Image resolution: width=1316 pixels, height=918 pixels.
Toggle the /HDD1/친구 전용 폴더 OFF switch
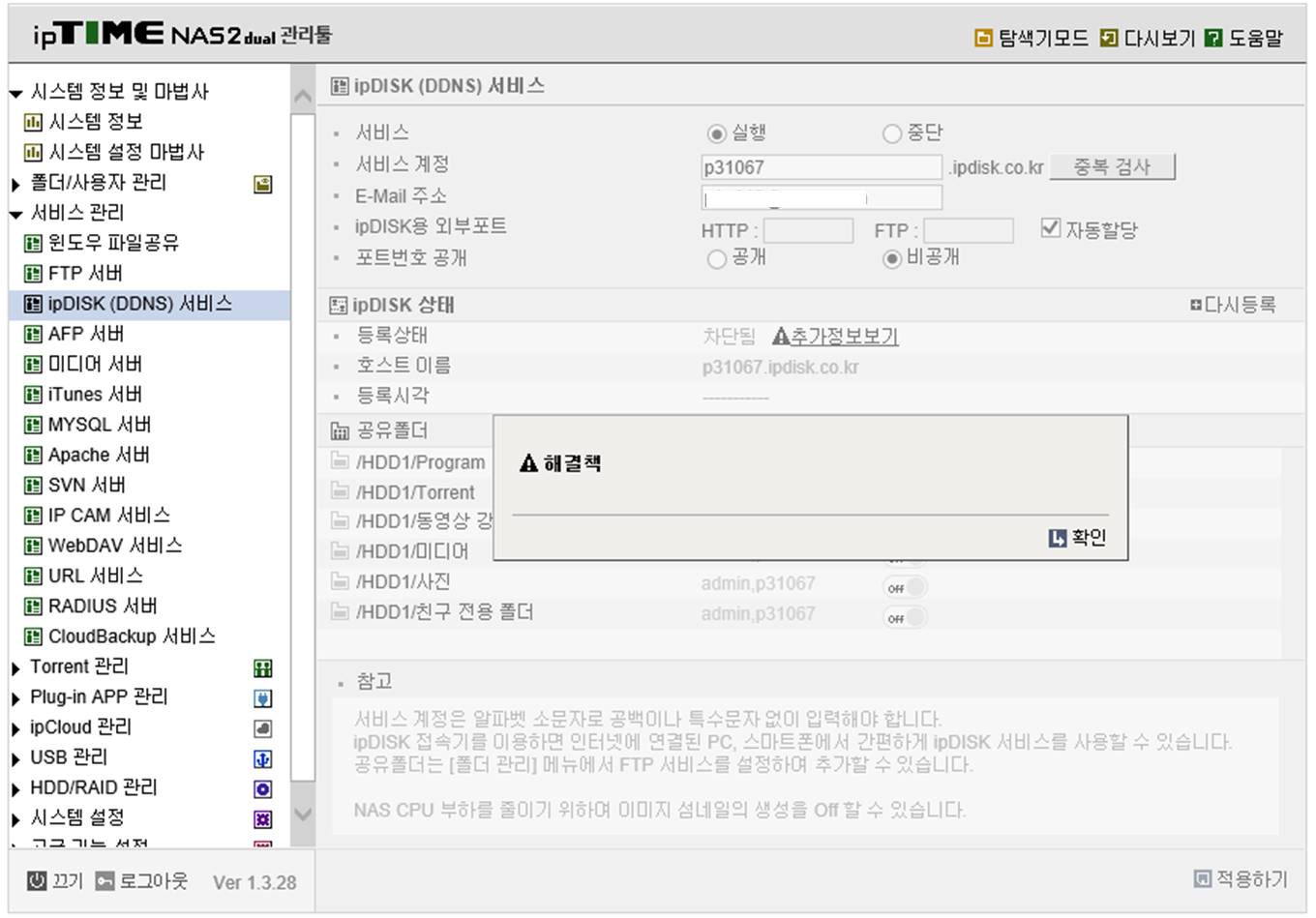click(905, 617)
